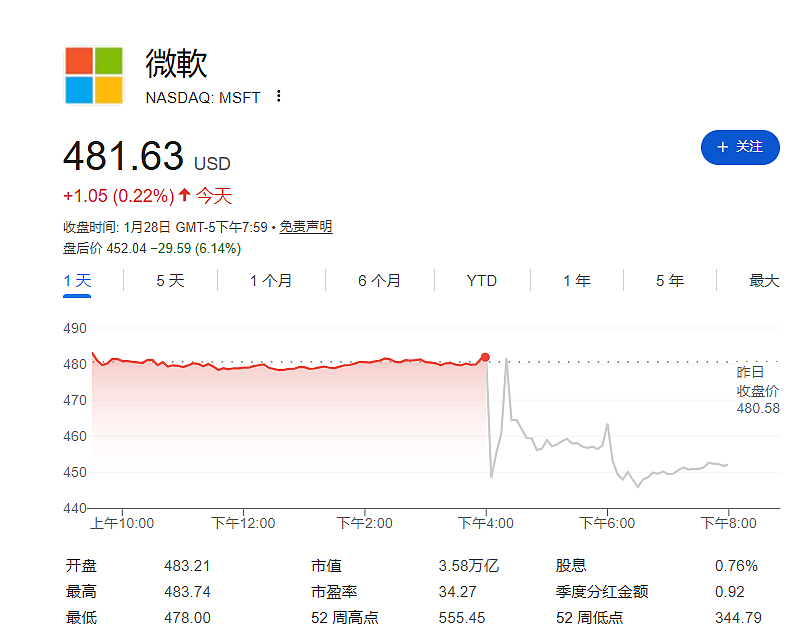Click the 微軟 company name heading
The image size is (794, 640).
pyautogui.click(x=176, y=64)
